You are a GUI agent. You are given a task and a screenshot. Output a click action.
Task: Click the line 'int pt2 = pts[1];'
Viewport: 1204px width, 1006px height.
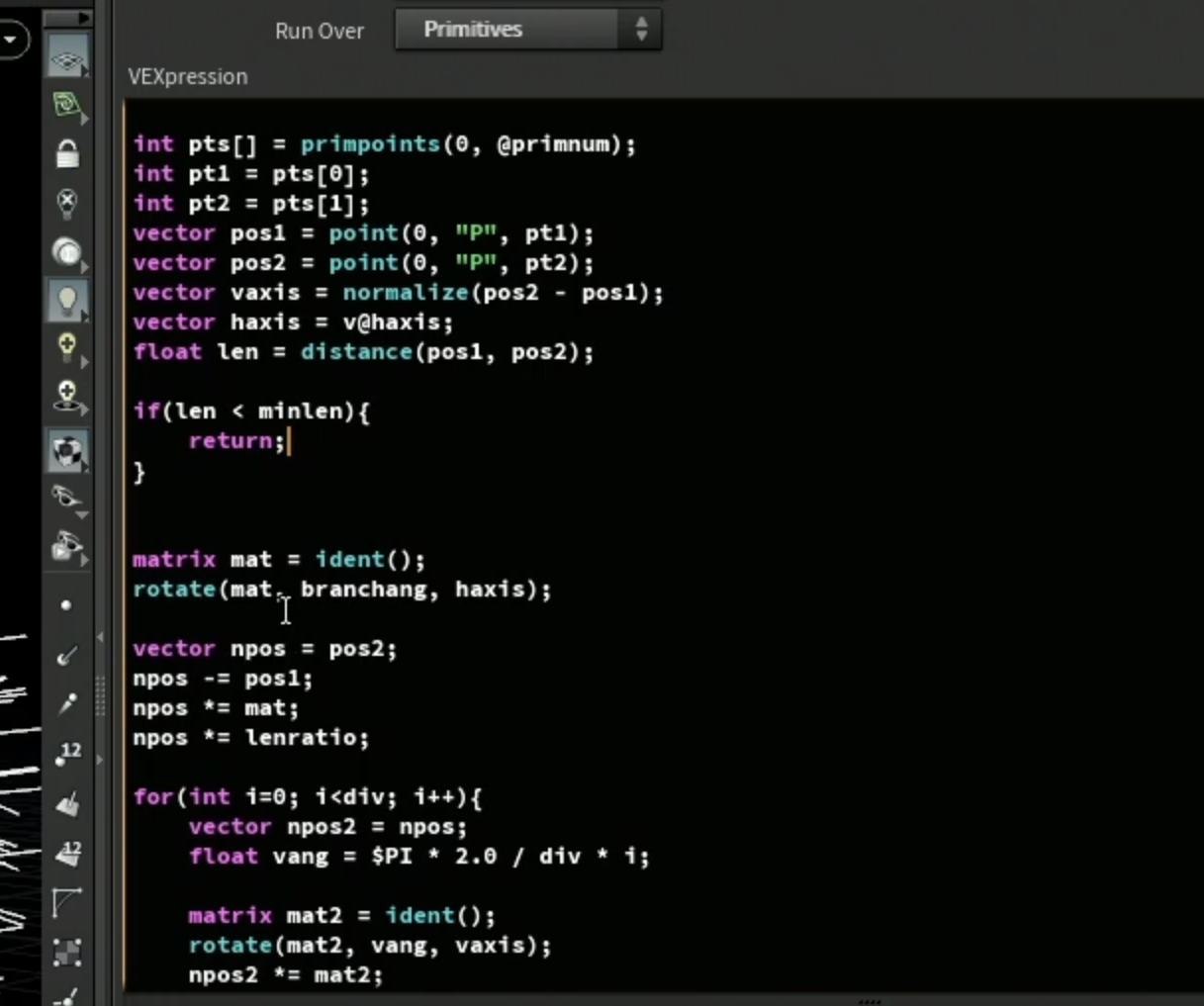[251, 204]
